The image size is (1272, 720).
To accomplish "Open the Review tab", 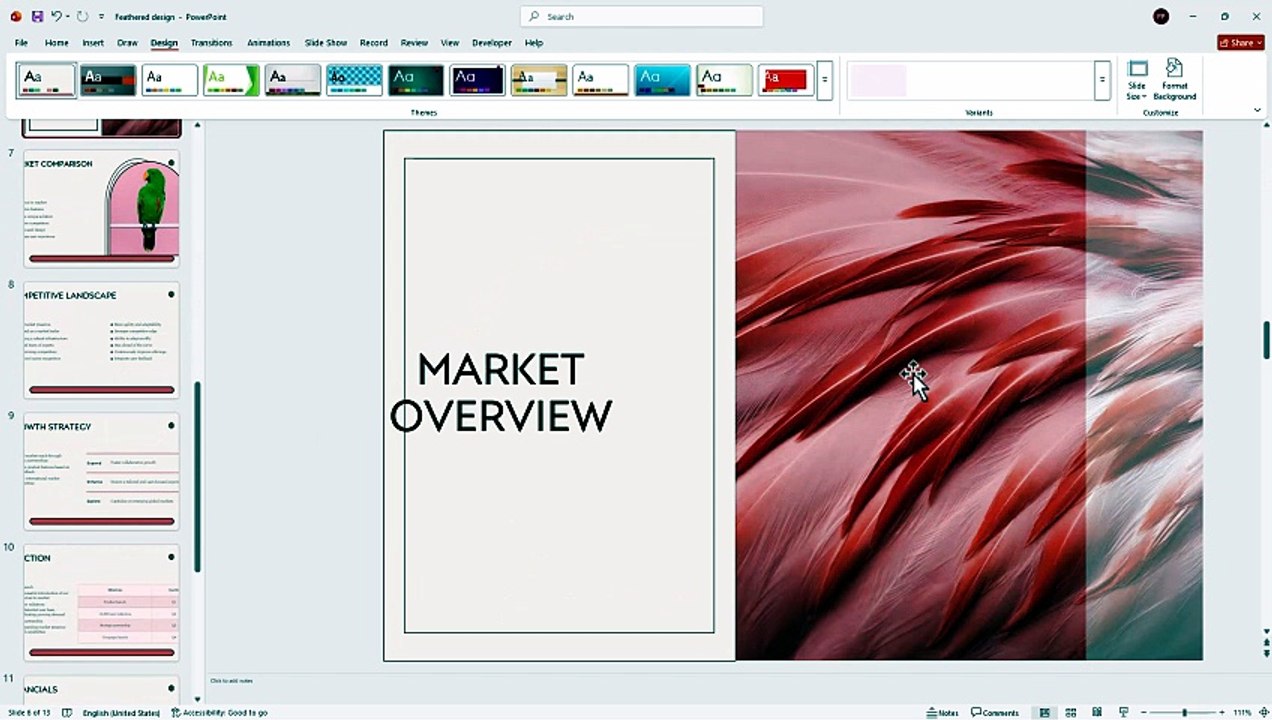I will [x=414, y=43].
